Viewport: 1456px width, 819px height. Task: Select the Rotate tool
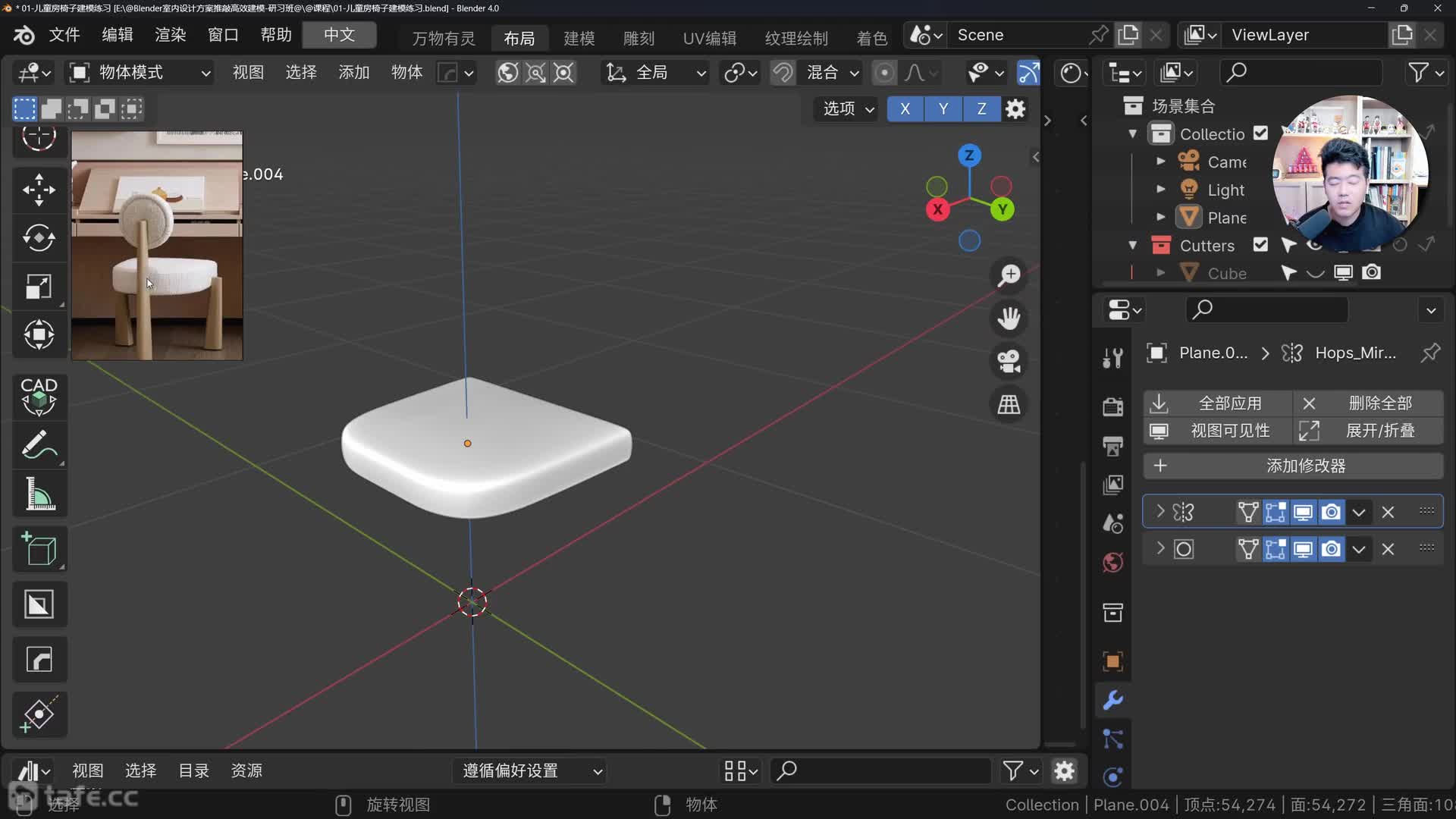[39, 238]
